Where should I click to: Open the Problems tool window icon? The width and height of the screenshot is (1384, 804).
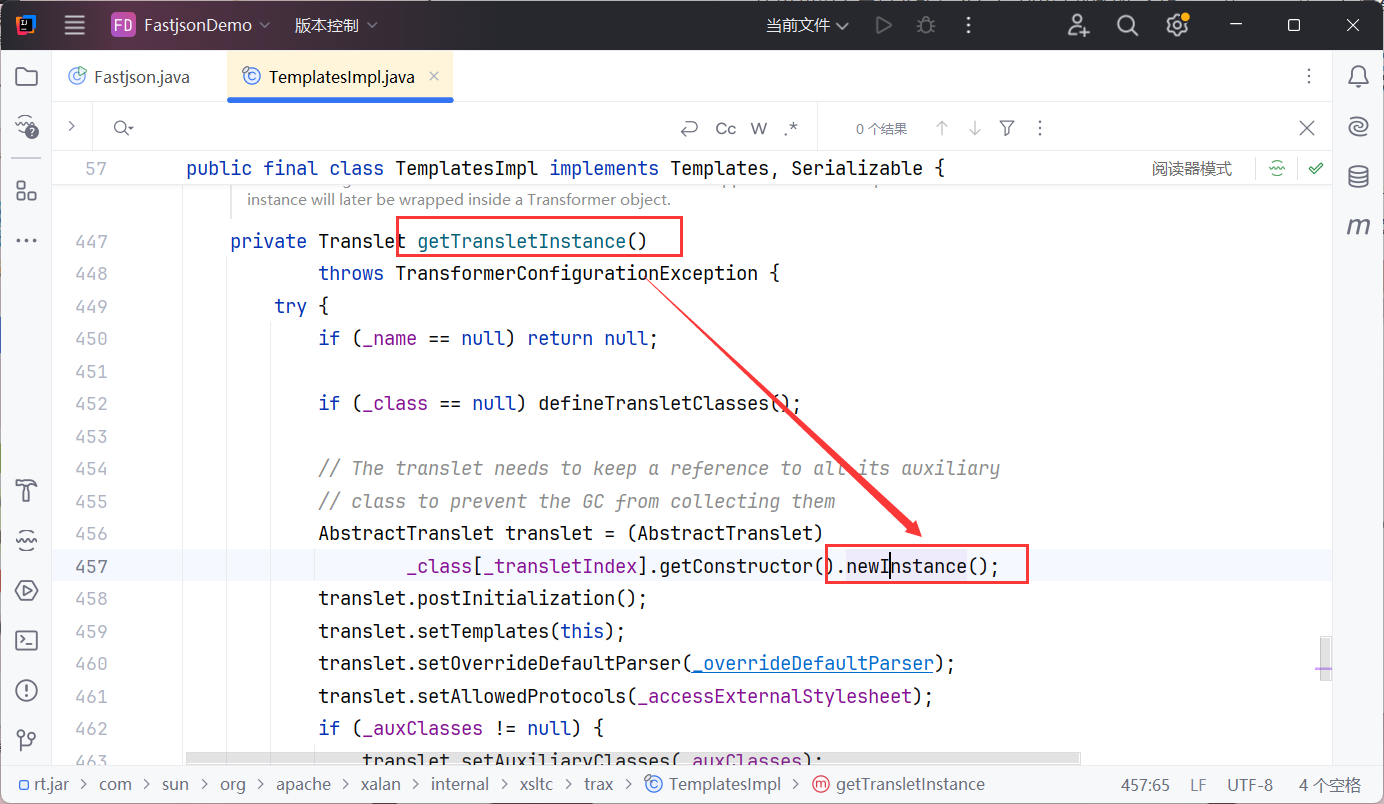coord(27,691)
